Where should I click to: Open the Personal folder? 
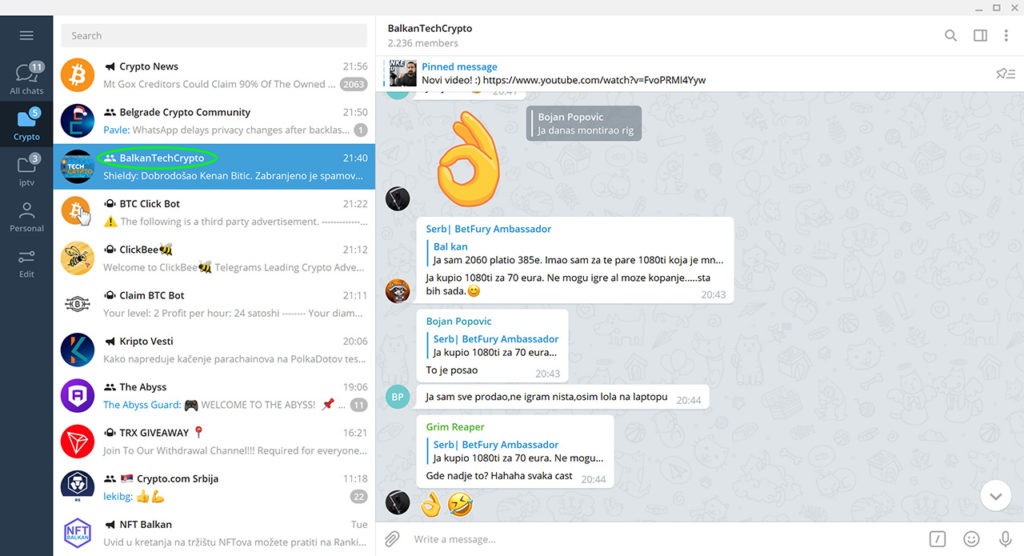[26, 216]
